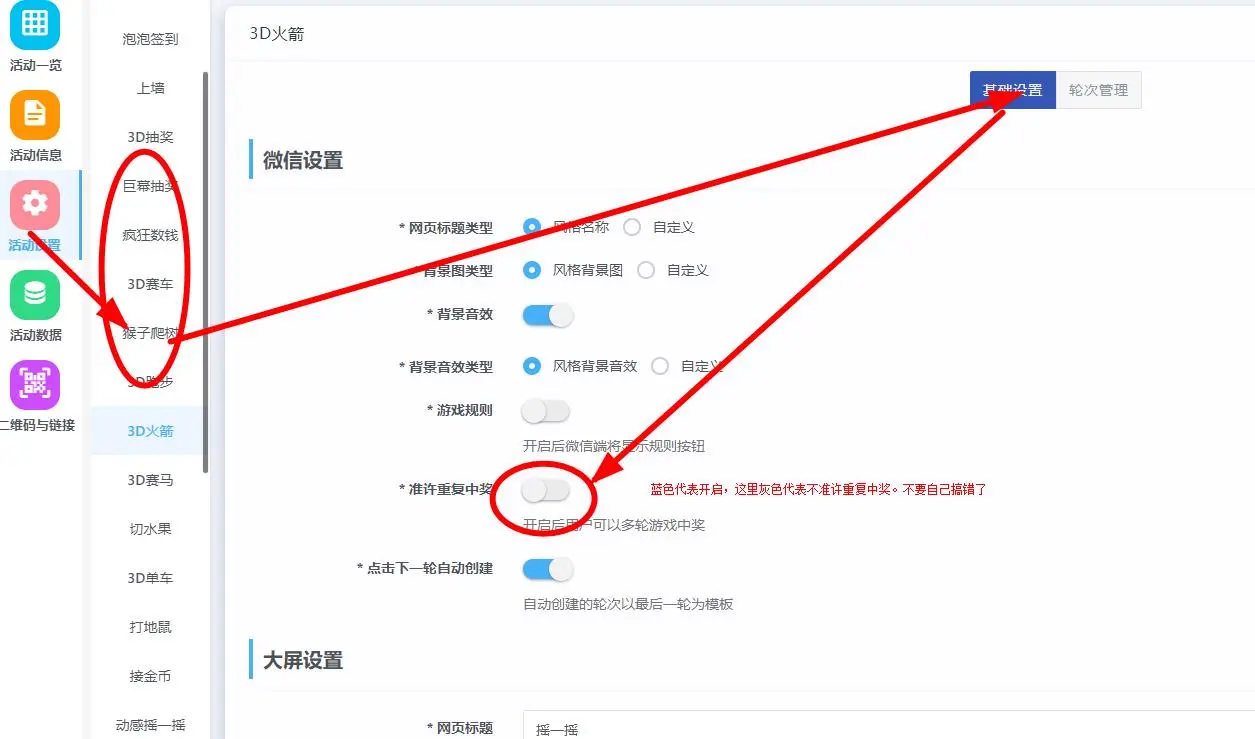
Task: Select the 活动设置 gear icon
Action: (x=35, y=205)
